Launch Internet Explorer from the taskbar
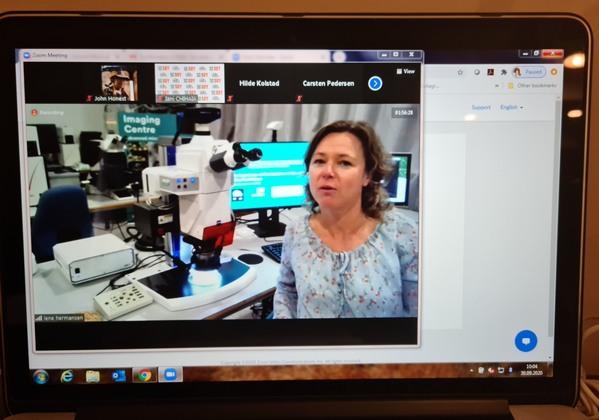This screenshot has height=420, width=599. pos(67,376)
